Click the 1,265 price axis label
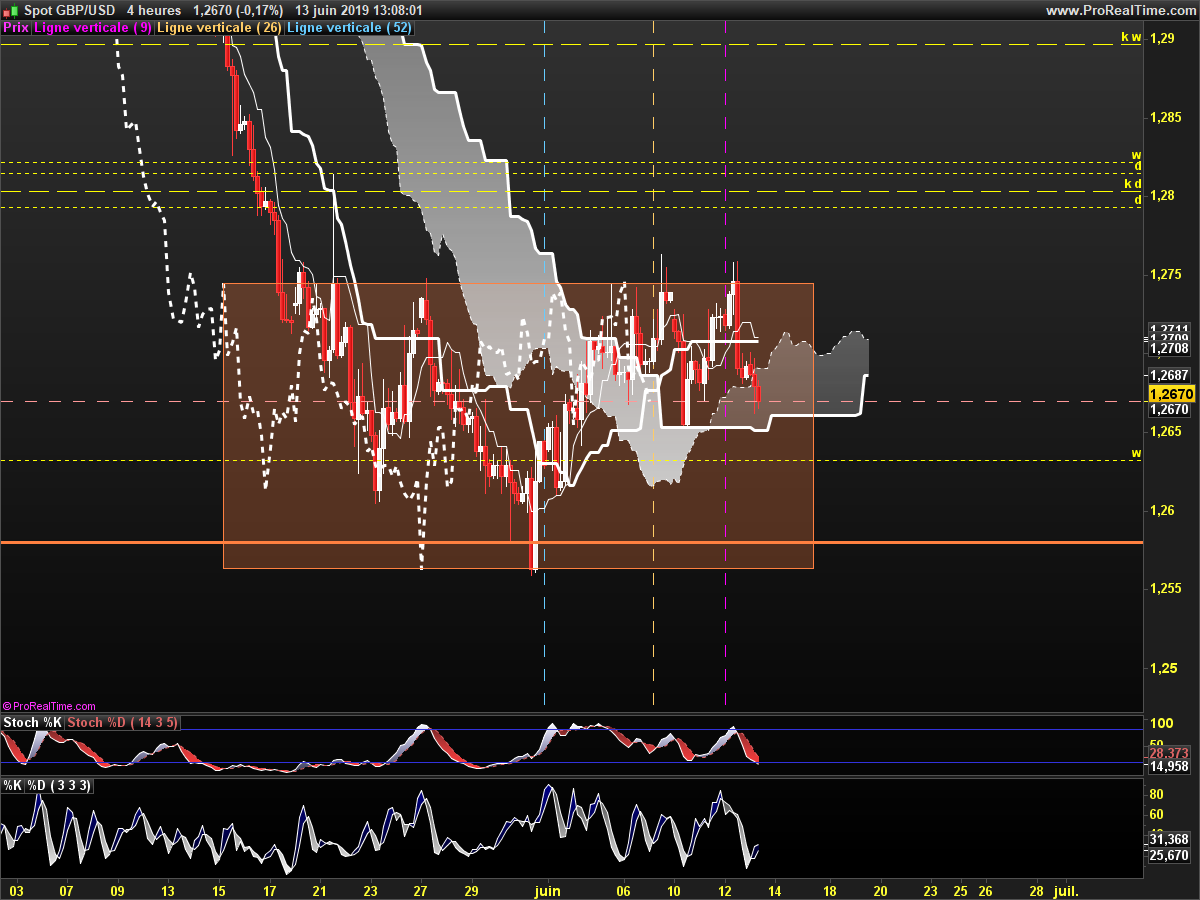 tap(1165, 432)
